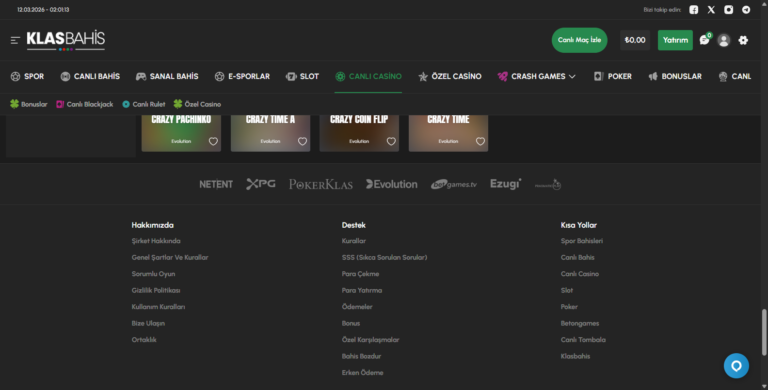Click the Evolution provider logo

(392, 184)
